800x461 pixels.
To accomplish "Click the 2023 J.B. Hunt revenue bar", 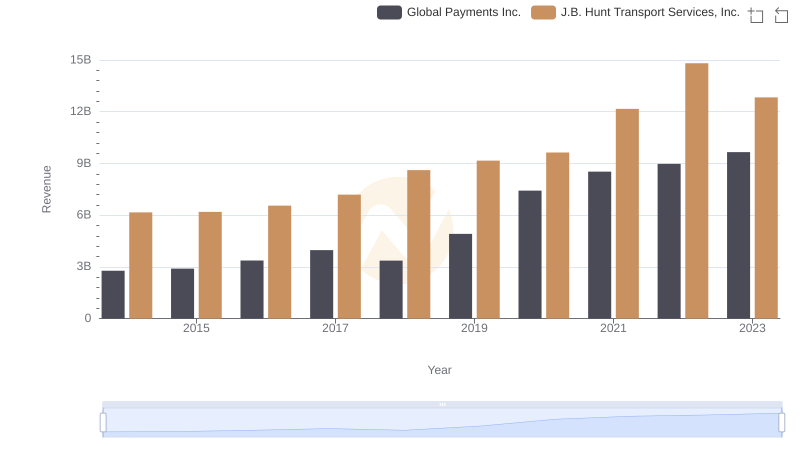I will pos(766,208).
